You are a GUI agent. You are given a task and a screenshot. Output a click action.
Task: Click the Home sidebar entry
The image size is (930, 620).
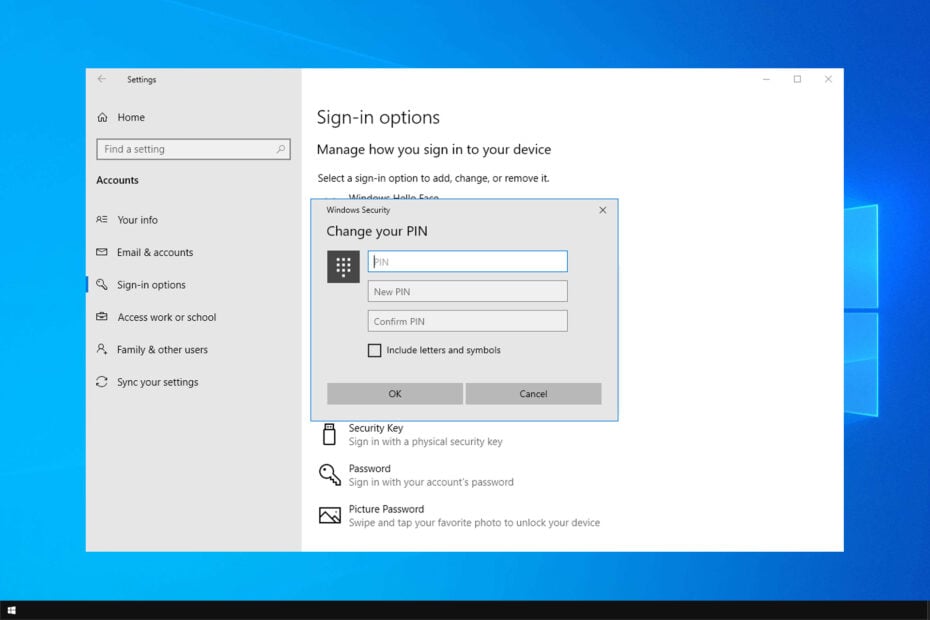pyautogui.click(x=122, y=117)
